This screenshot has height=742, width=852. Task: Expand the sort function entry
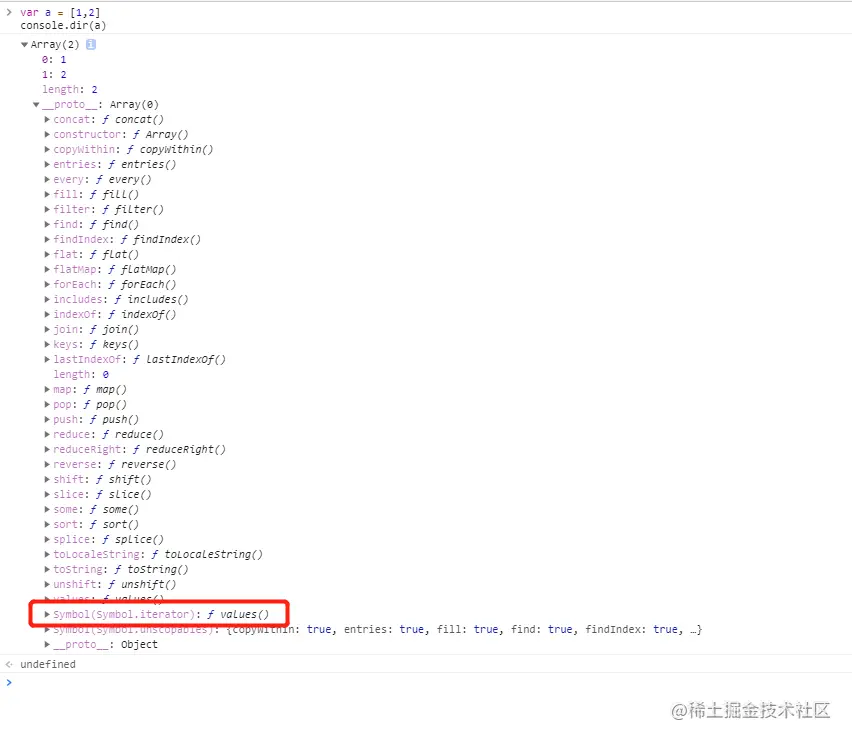[x=47, y=525]
